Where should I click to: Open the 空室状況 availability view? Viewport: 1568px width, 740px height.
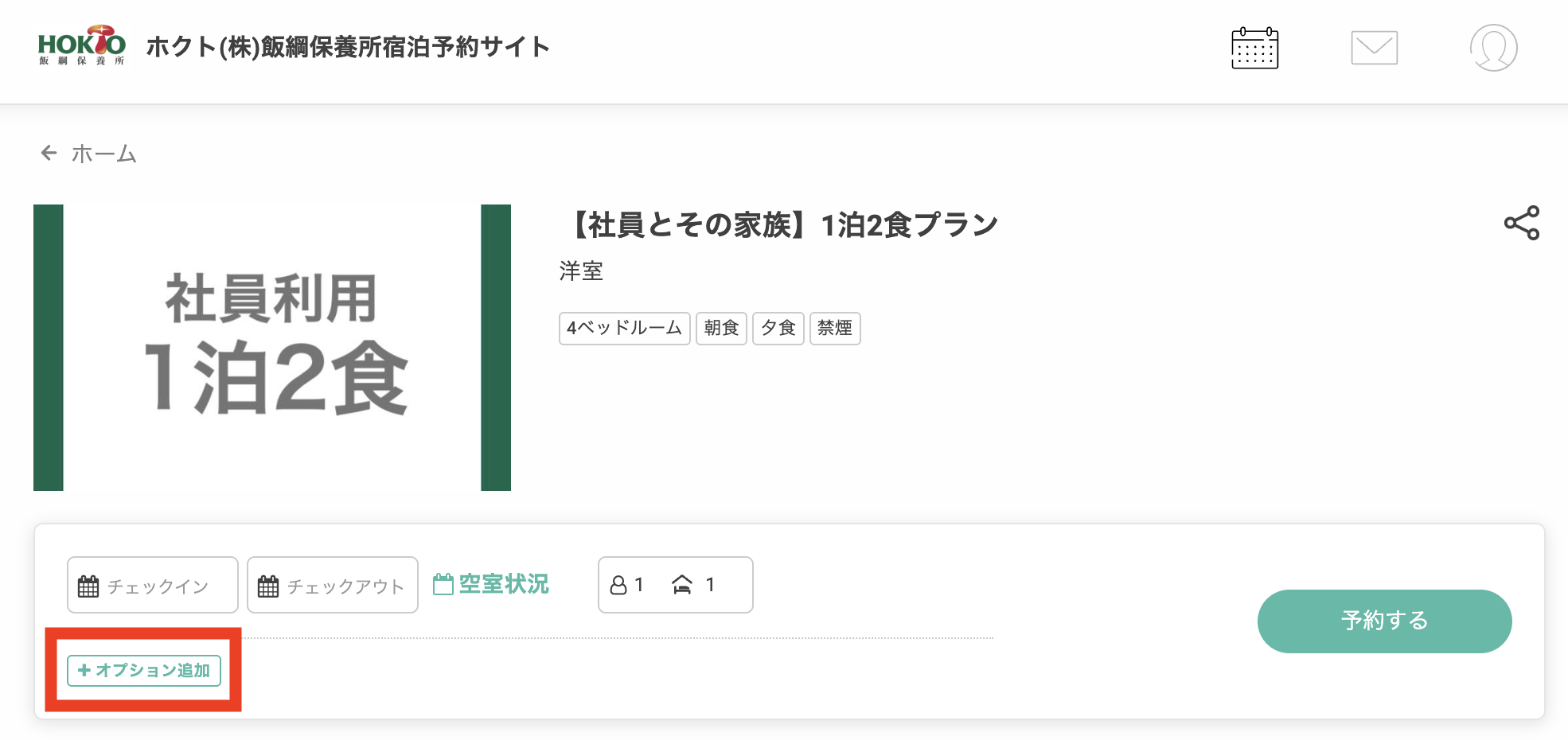491,585
